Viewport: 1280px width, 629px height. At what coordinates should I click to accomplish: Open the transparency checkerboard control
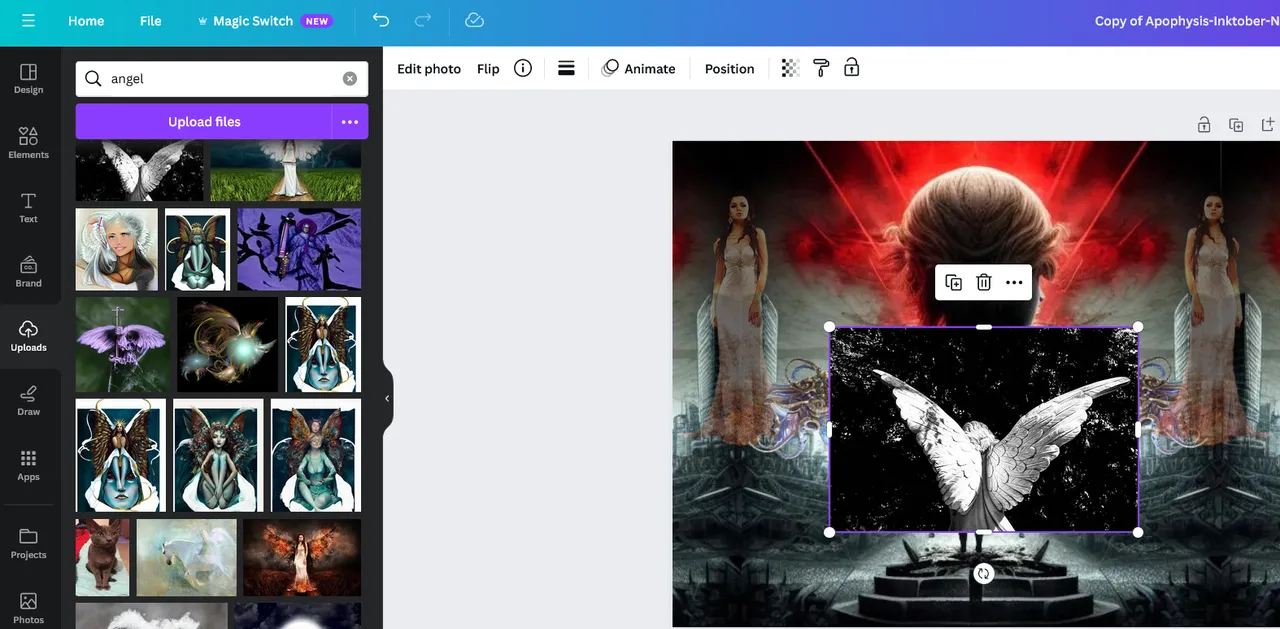[790, 68]
